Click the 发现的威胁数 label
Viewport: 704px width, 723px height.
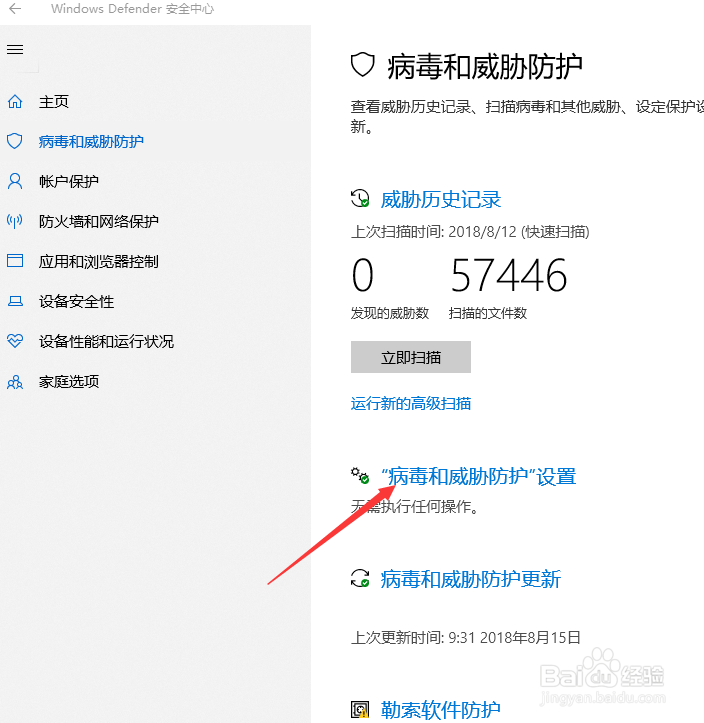[x=390, y=314]
